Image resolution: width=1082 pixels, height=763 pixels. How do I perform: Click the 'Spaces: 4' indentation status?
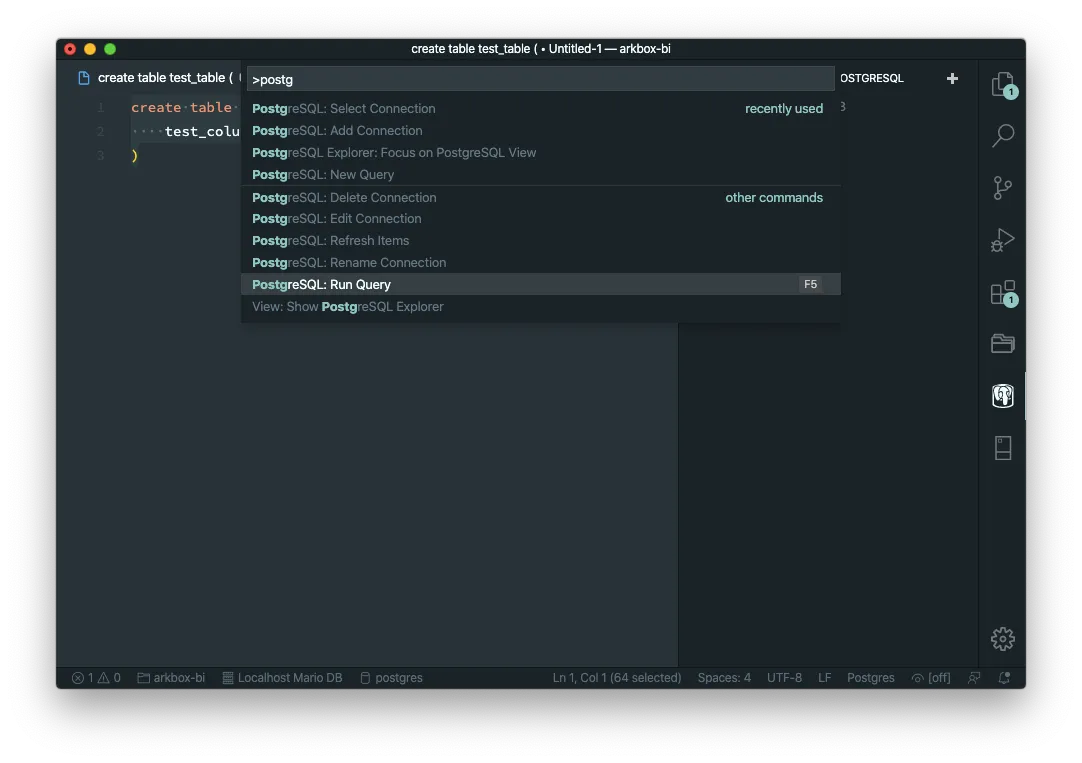(724, 677)
